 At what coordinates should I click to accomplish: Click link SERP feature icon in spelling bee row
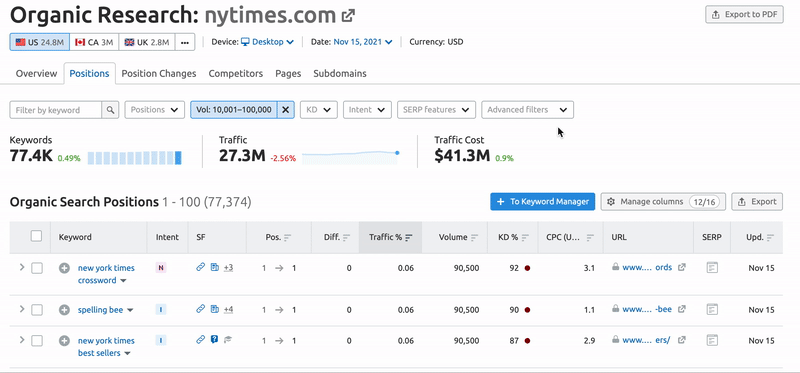pyautogui.click(x=201, y=309)
